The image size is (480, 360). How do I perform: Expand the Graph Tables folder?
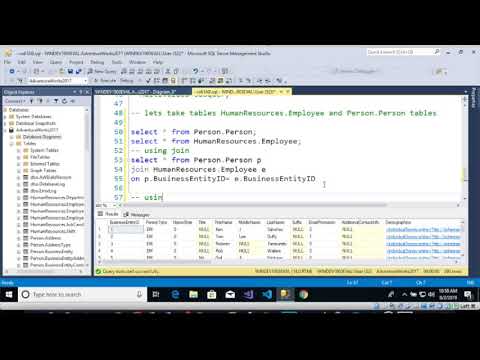pos(19,171)
